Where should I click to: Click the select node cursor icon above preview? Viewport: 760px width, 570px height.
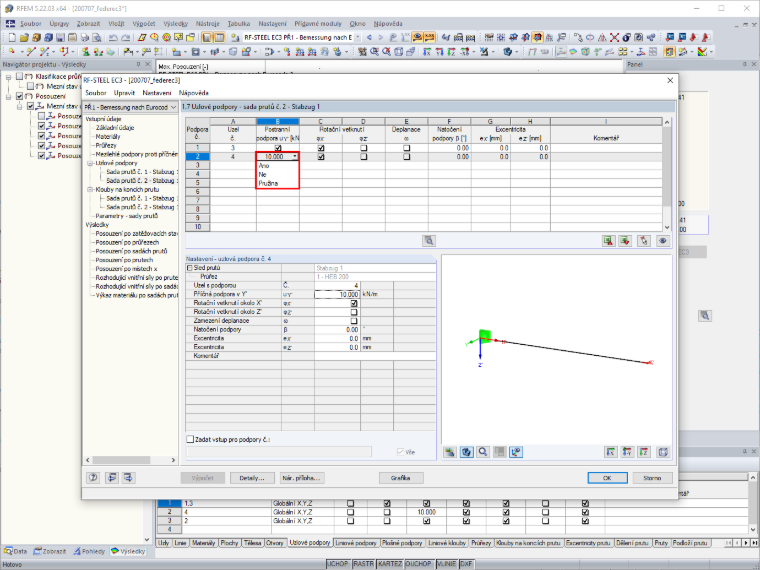(x=643, y=240)
